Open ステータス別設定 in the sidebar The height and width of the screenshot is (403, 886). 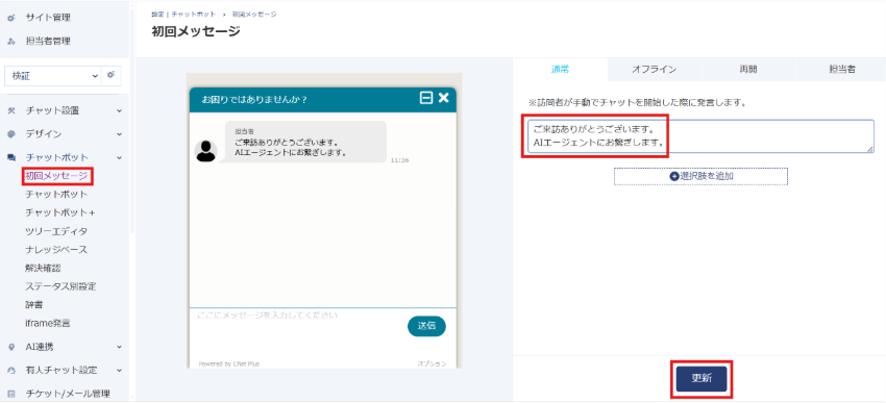point(60,287)
